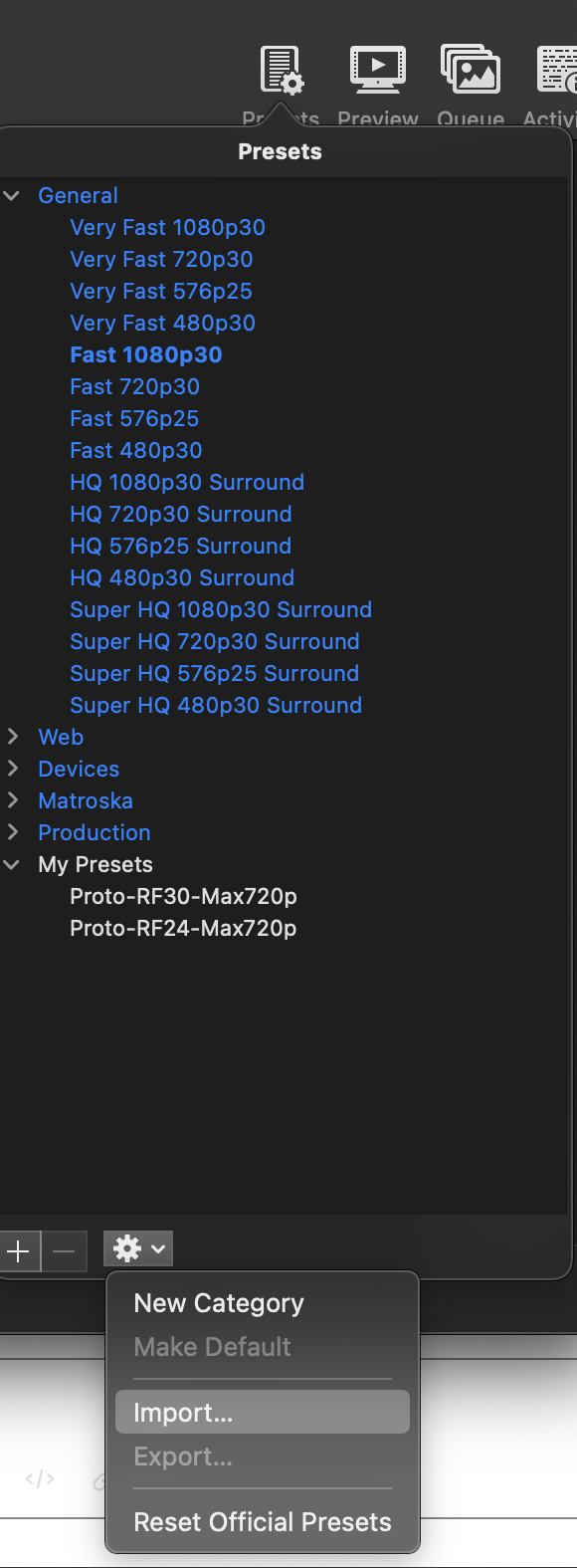Screen dimensions: 577x1568
Task: Select the Fast 1080p30 preset
Action: pos(146,354)
